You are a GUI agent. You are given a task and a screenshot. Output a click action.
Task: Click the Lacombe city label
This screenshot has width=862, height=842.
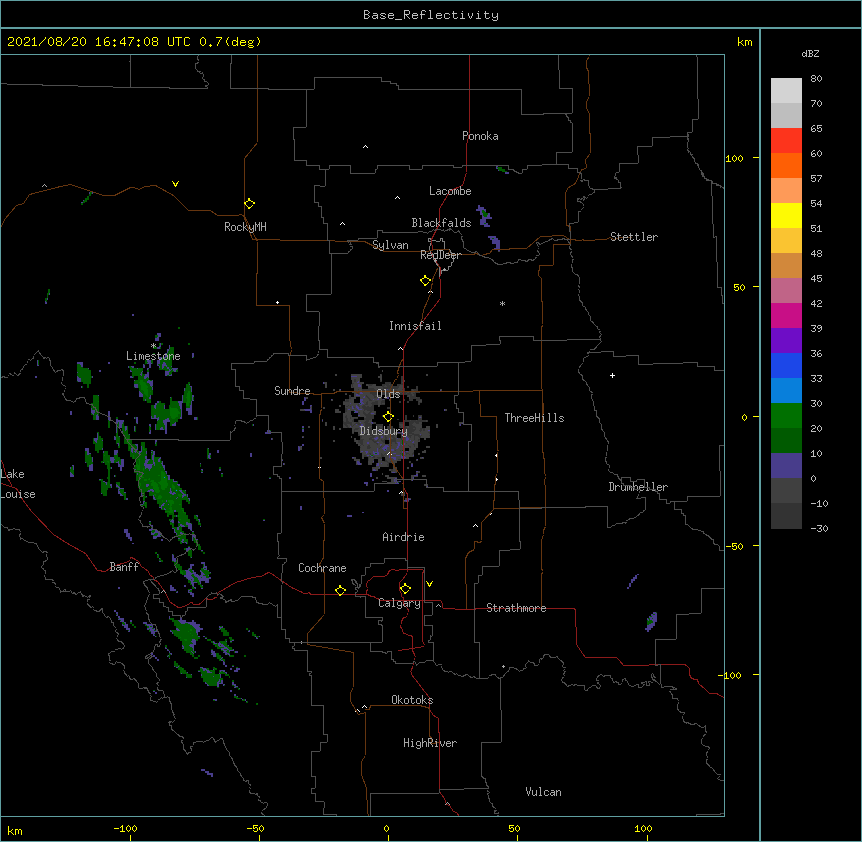[450, 191]
